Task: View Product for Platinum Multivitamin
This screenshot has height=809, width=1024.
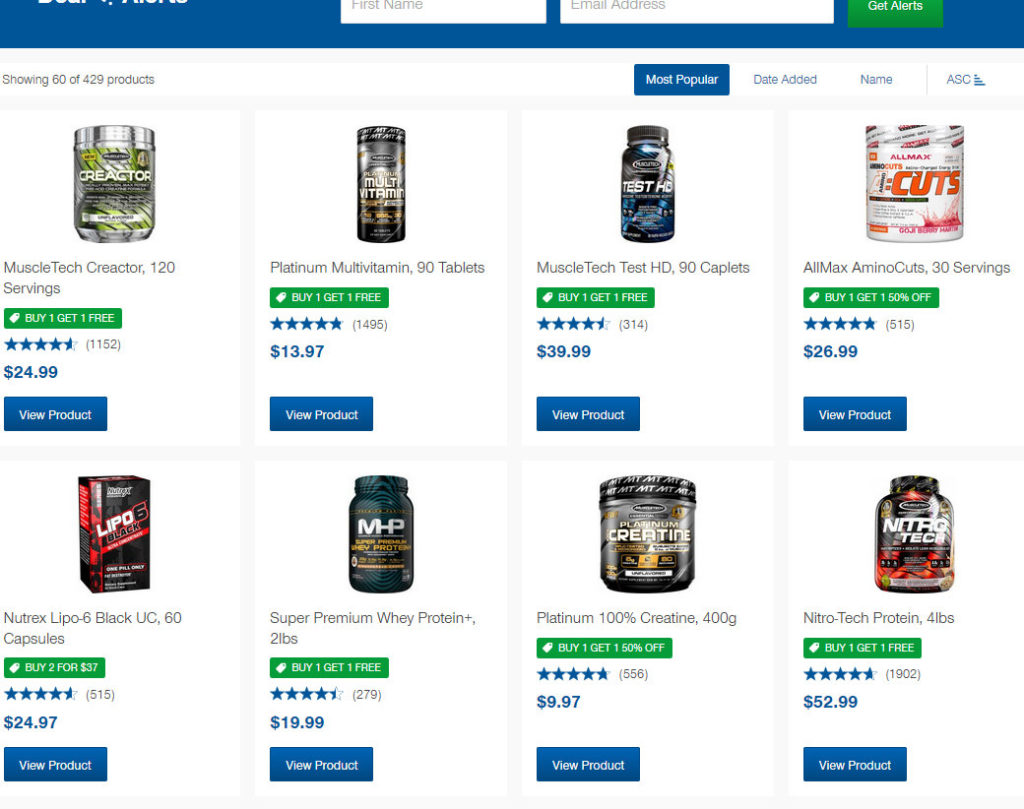Action: point(321,414)
